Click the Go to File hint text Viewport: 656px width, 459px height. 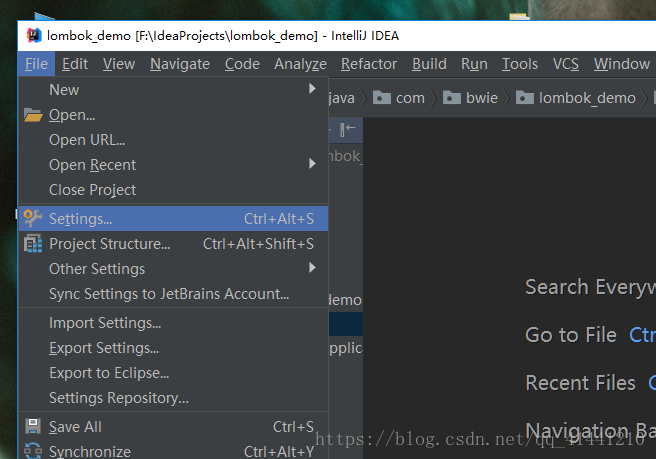tap(571, 335)
